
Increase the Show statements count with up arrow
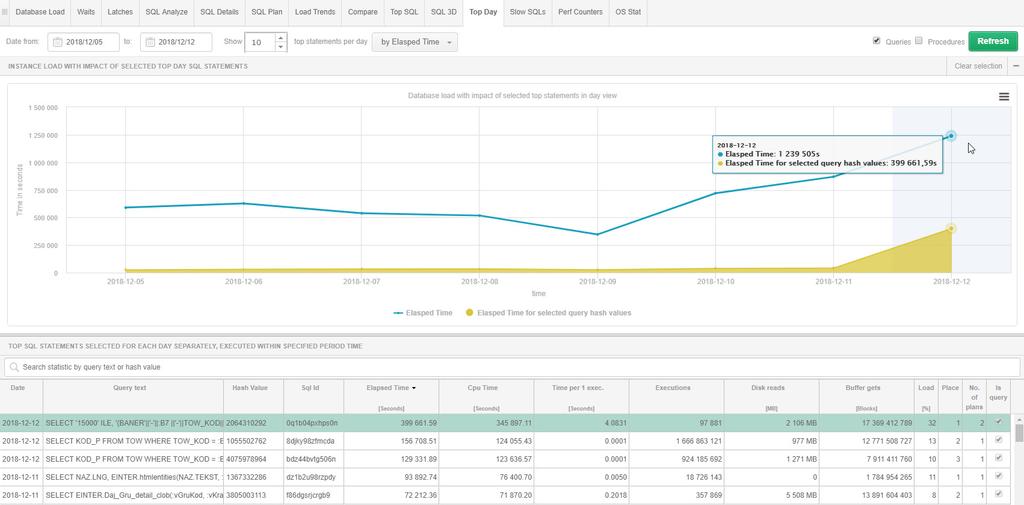[281, 38]
